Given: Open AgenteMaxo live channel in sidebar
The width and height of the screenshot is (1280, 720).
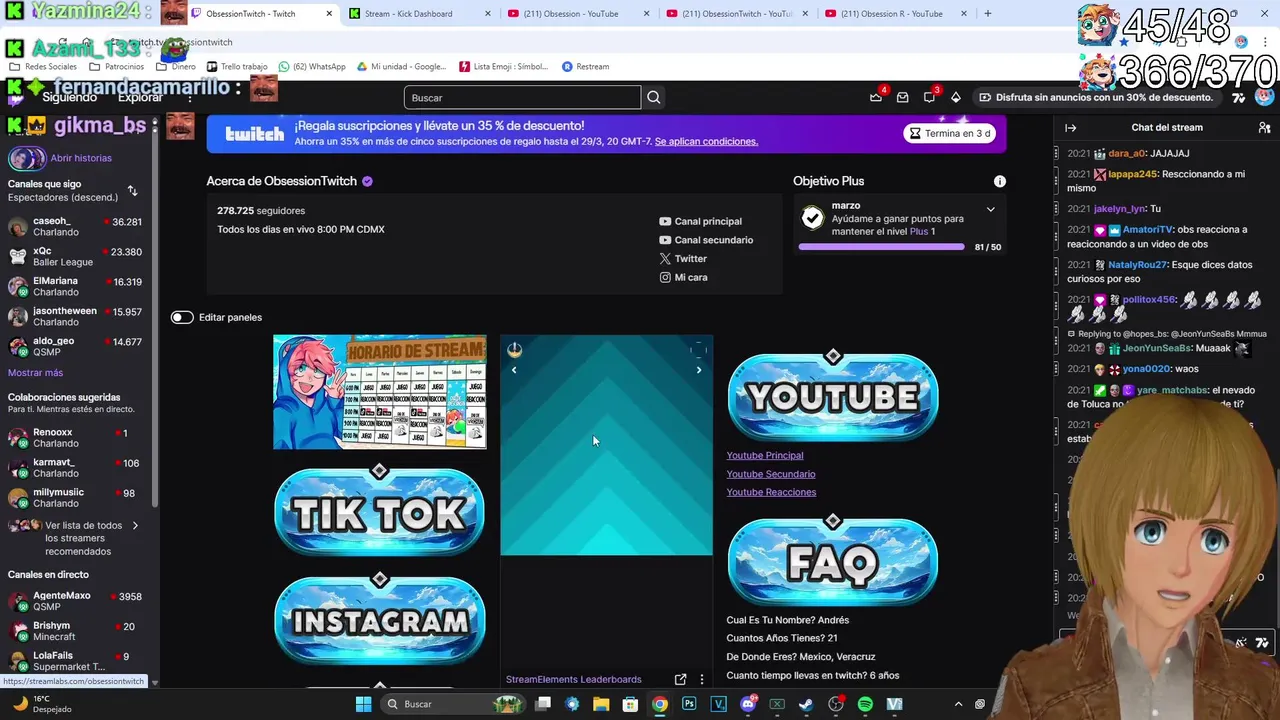Looking at the screenshot, I should (76, 601).
